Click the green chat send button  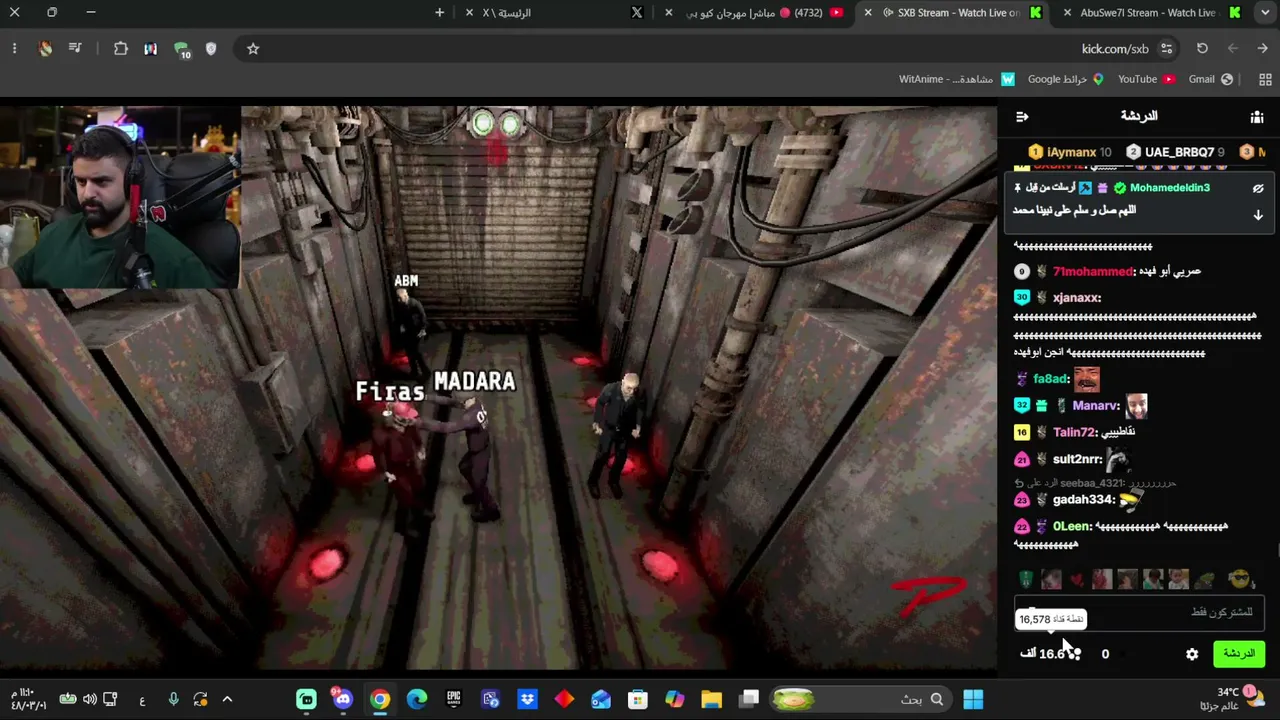(x=1239, y=654)
